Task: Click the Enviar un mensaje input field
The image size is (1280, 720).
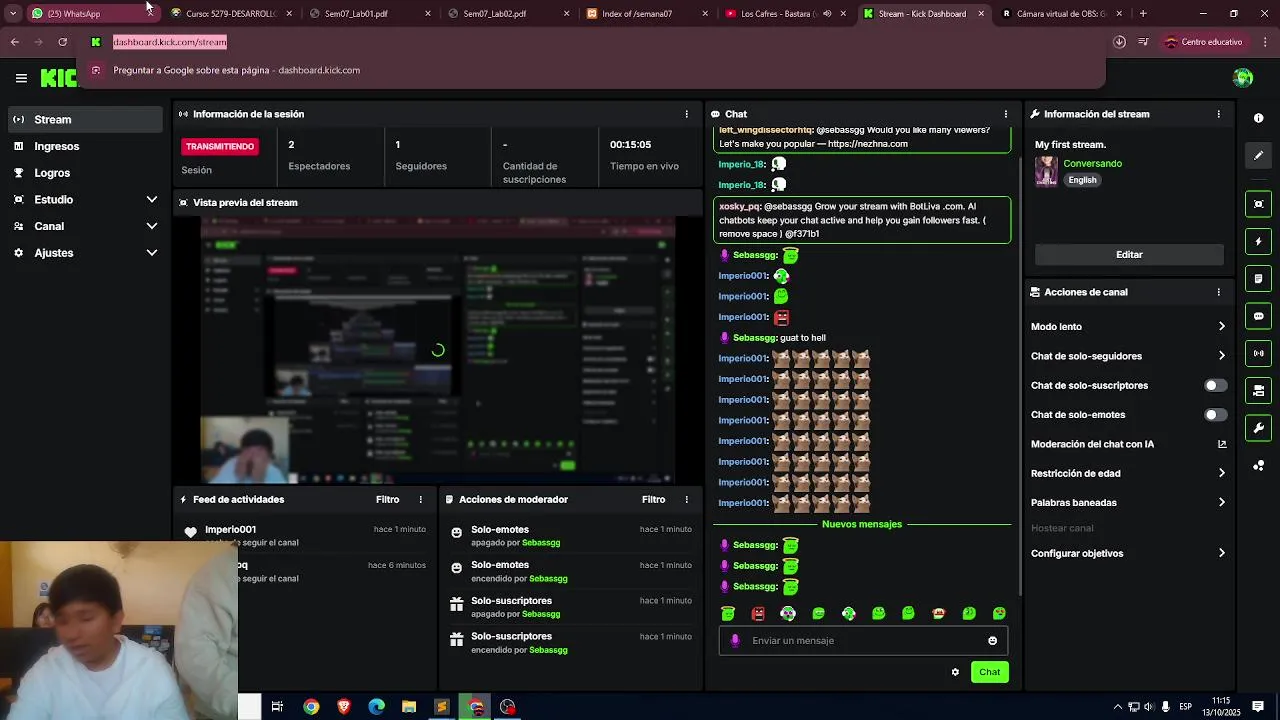Action: pos(862,641)
